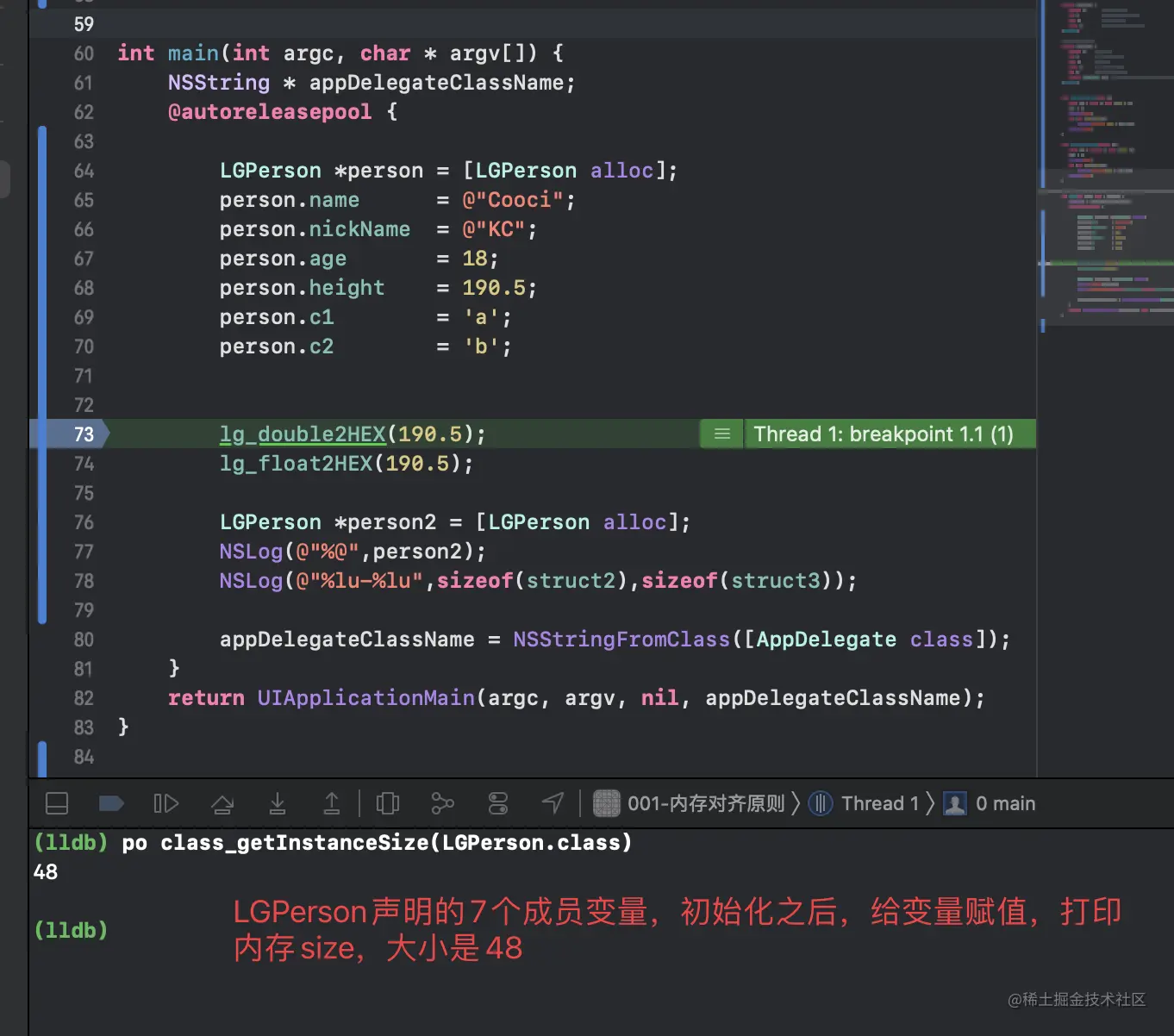
Task: Open the Debug Memory Graph
Action: click(x=442, y=803)
